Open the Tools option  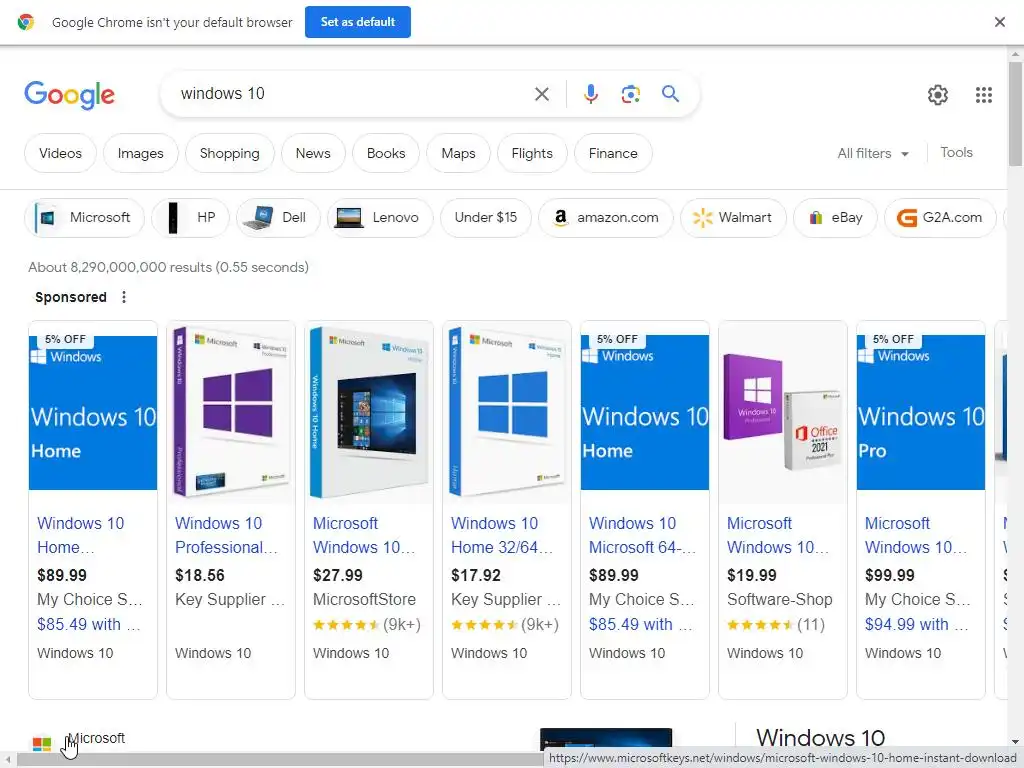coord(956,153)
